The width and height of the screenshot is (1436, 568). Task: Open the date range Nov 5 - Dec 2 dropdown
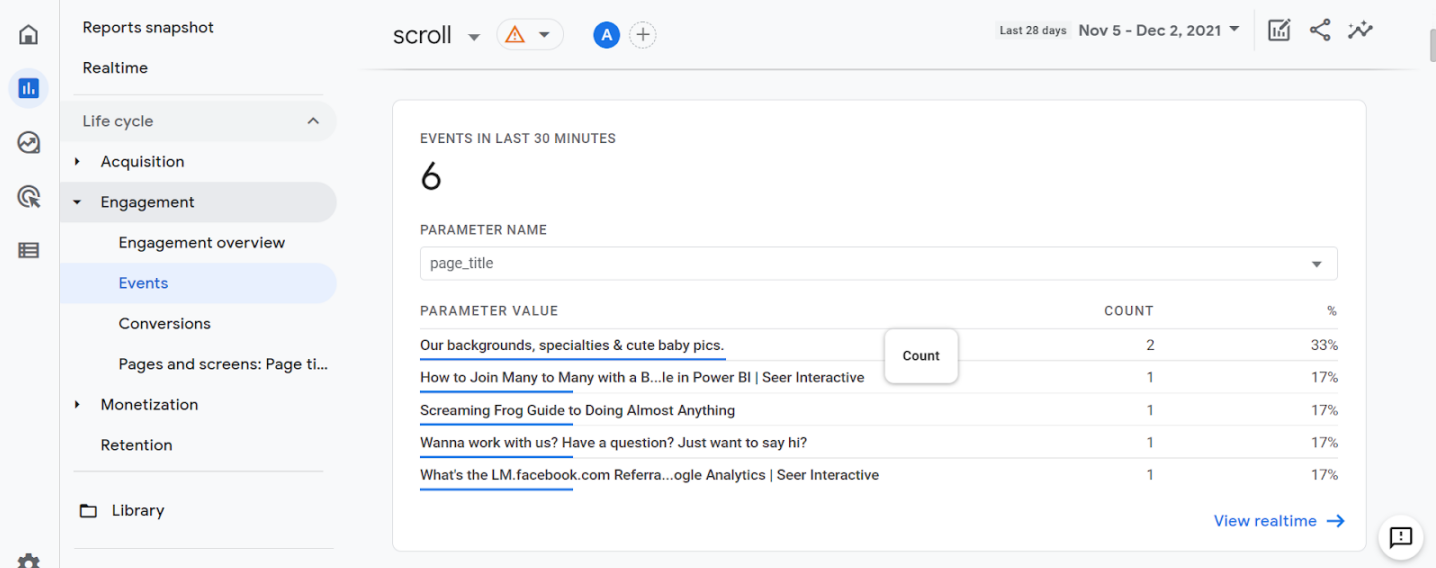(x=1159, y=30)
